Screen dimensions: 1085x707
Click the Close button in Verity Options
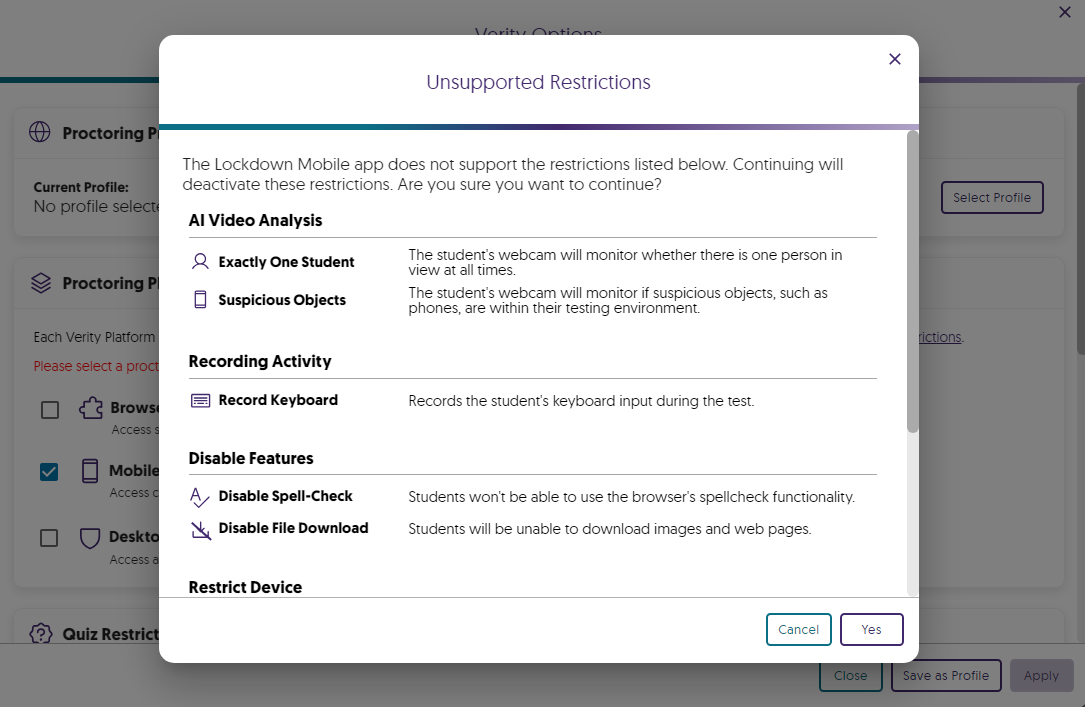850,675
